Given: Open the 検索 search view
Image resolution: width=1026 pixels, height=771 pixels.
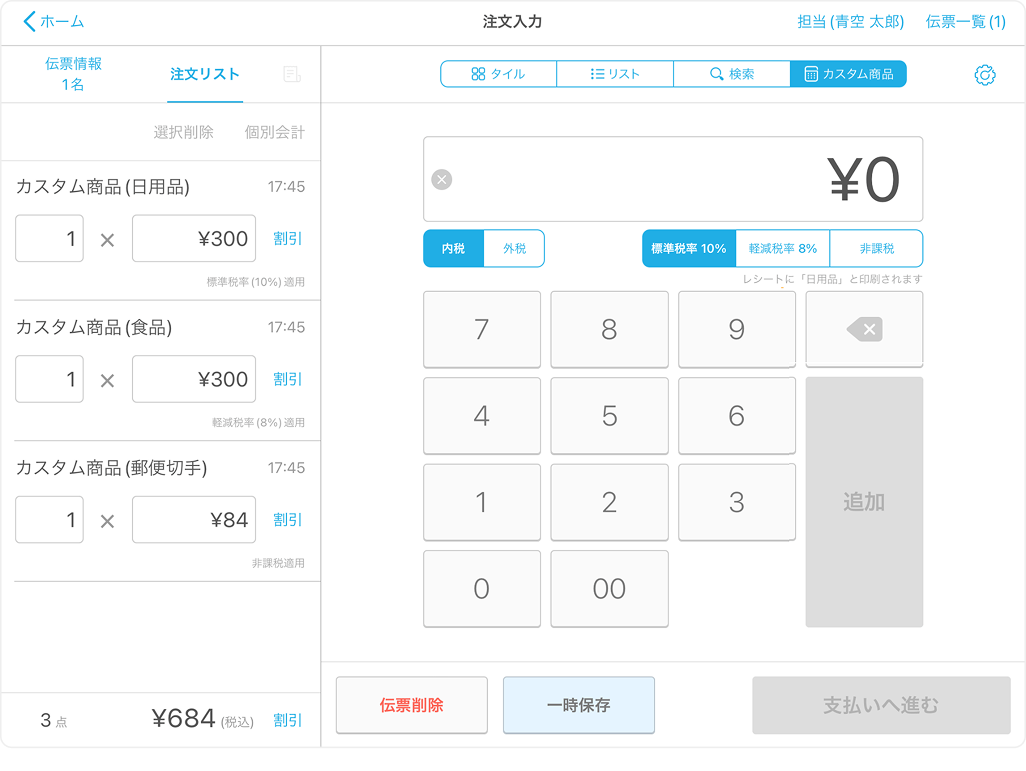Looking at the screenshot, I should pos(731,74).
